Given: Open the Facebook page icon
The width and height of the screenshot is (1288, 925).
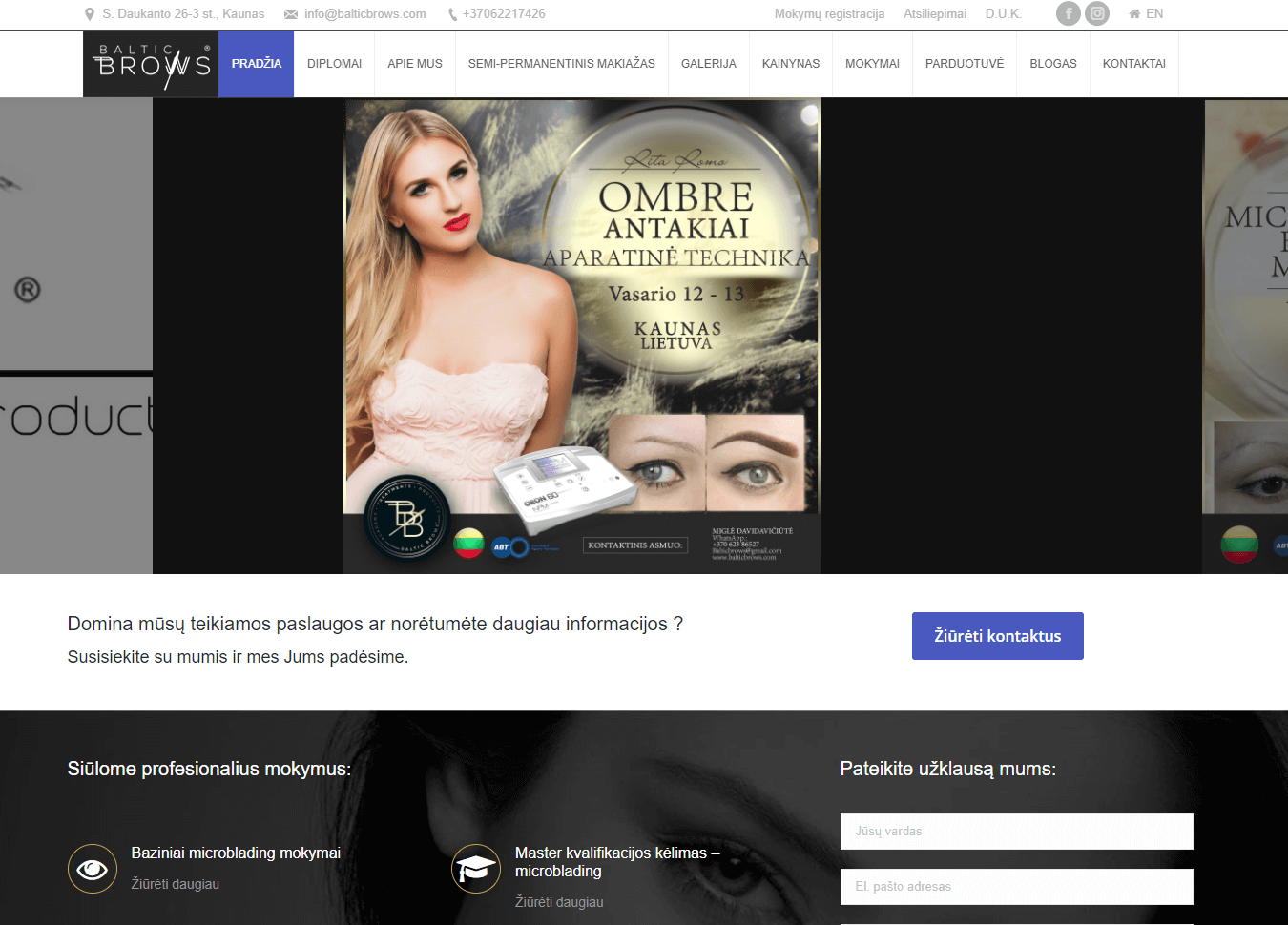Looking at the screenshot, I should coord(1069,13).
